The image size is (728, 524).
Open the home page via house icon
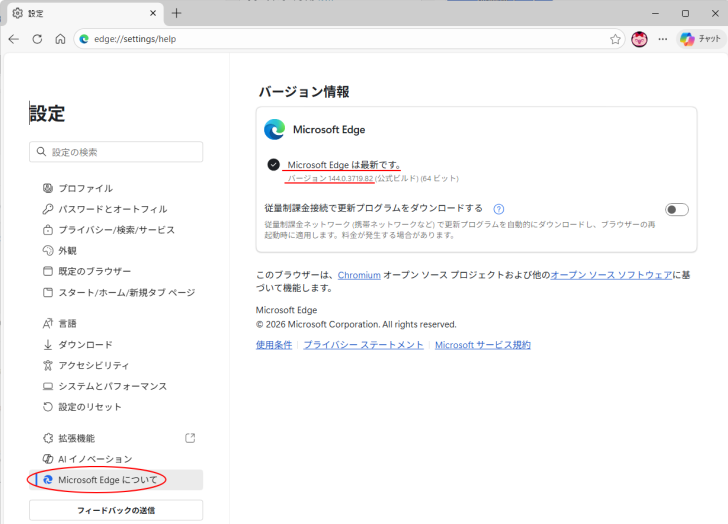pyautogui.click(x=60, y=39)
